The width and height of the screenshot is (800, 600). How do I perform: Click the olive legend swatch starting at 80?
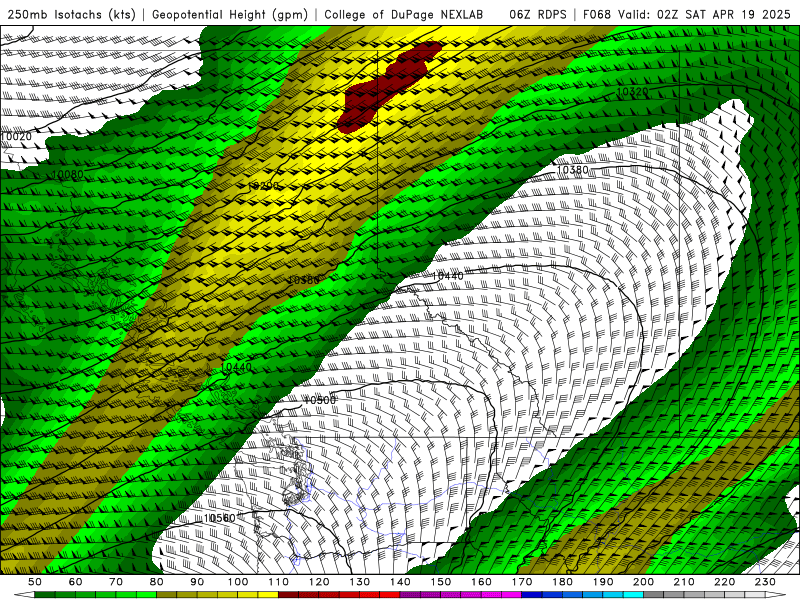pyautogui.click(x=167, y=595)
